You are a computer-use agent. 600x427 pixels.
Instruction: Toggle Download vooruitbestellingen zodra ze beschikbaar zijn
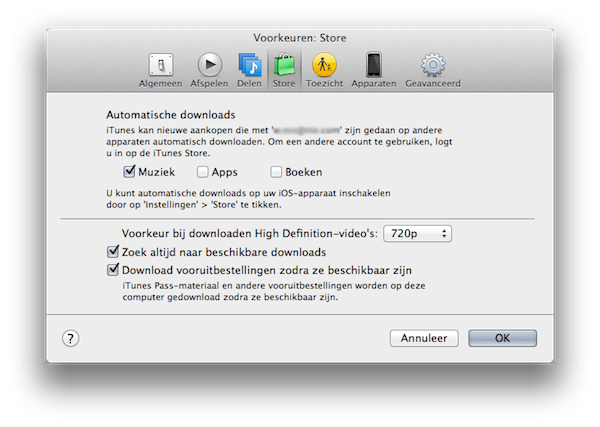click(113, 270)
